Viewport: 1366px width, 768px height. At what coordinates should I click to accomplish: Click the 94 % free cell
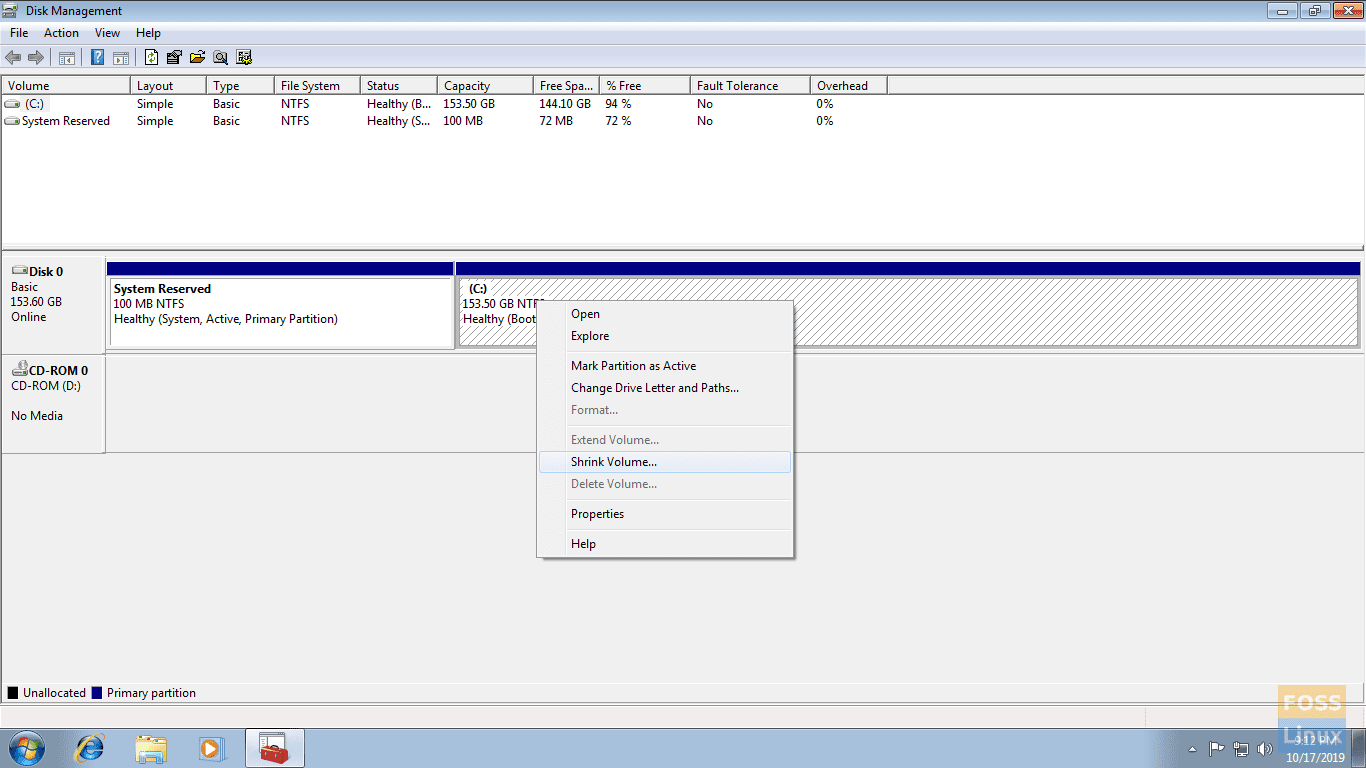(618, 104)
